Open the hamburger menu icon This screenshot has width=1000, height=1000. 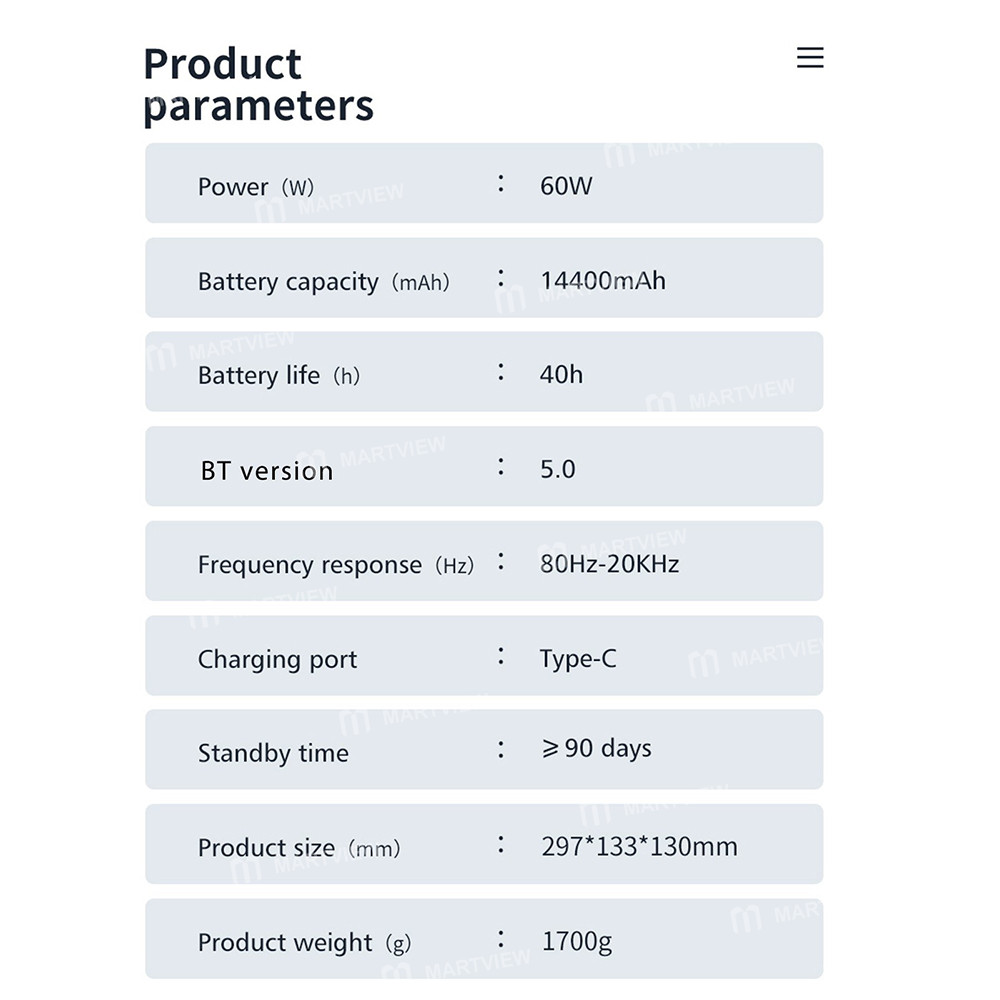(810, 58)
